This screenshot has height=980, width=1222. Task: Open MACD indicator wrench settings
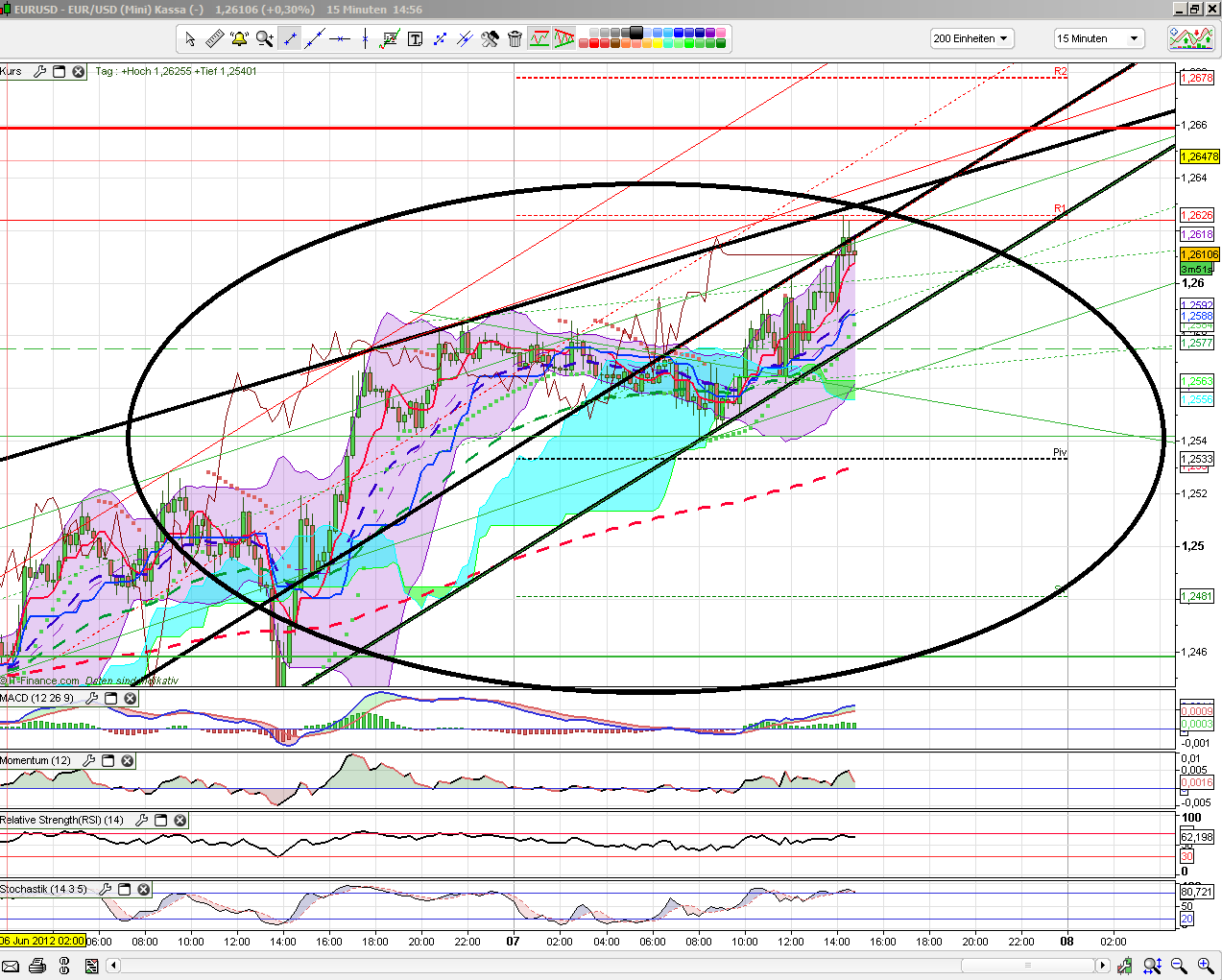click(92, 698)
